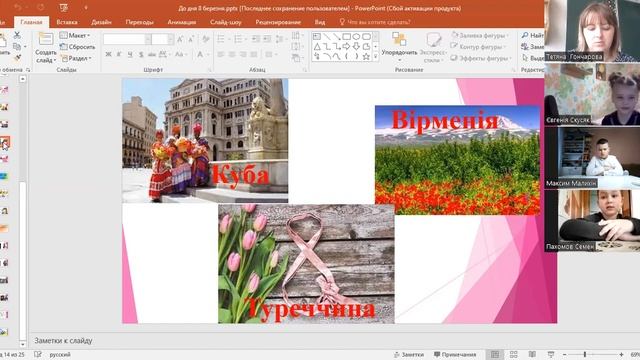Viewport: 640px width, 360px height.
Task: Toggle center text alignment
Action: 232,54
